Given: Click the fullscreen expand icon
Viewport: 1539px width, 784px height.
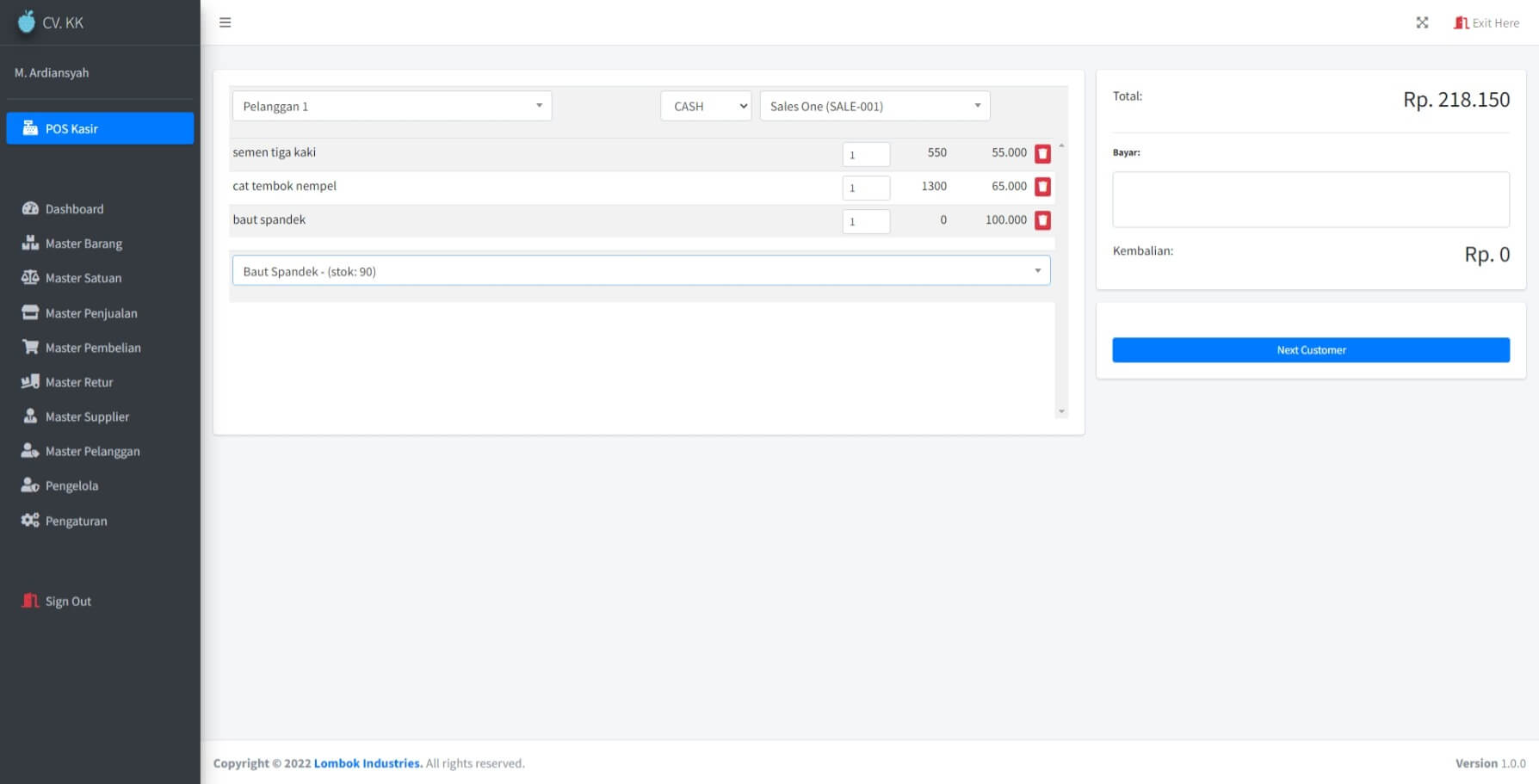Looking at the screenshot, I should pyautogui.click(x=1422, y=22).
